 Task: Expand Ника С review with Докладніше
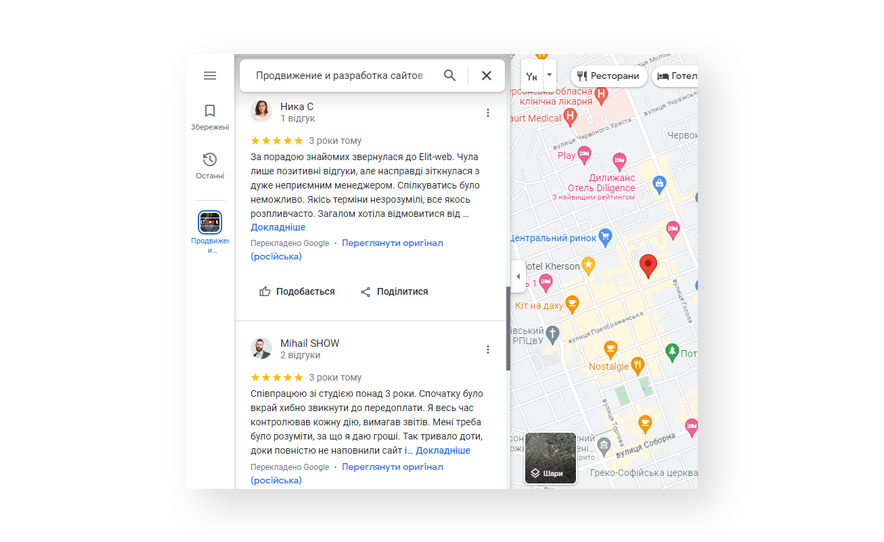click(278, 228)
